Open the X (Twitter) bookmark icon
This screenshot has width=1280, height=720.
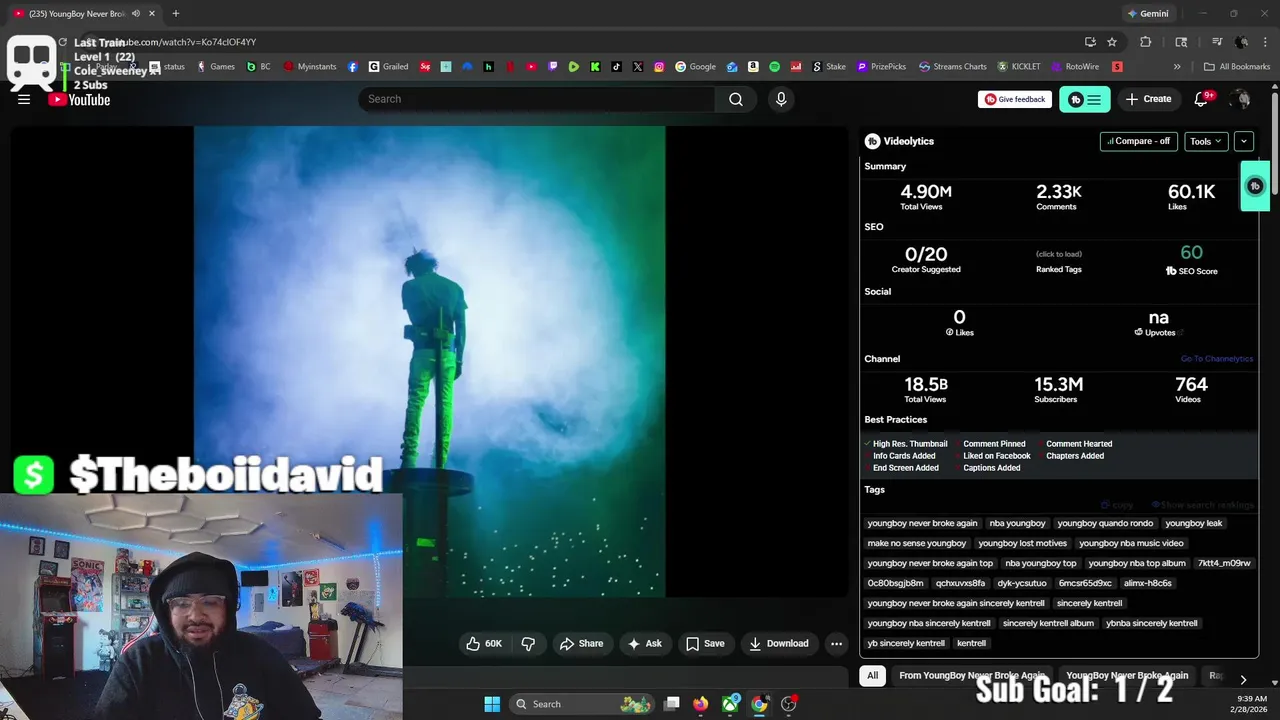click(638, 67)
